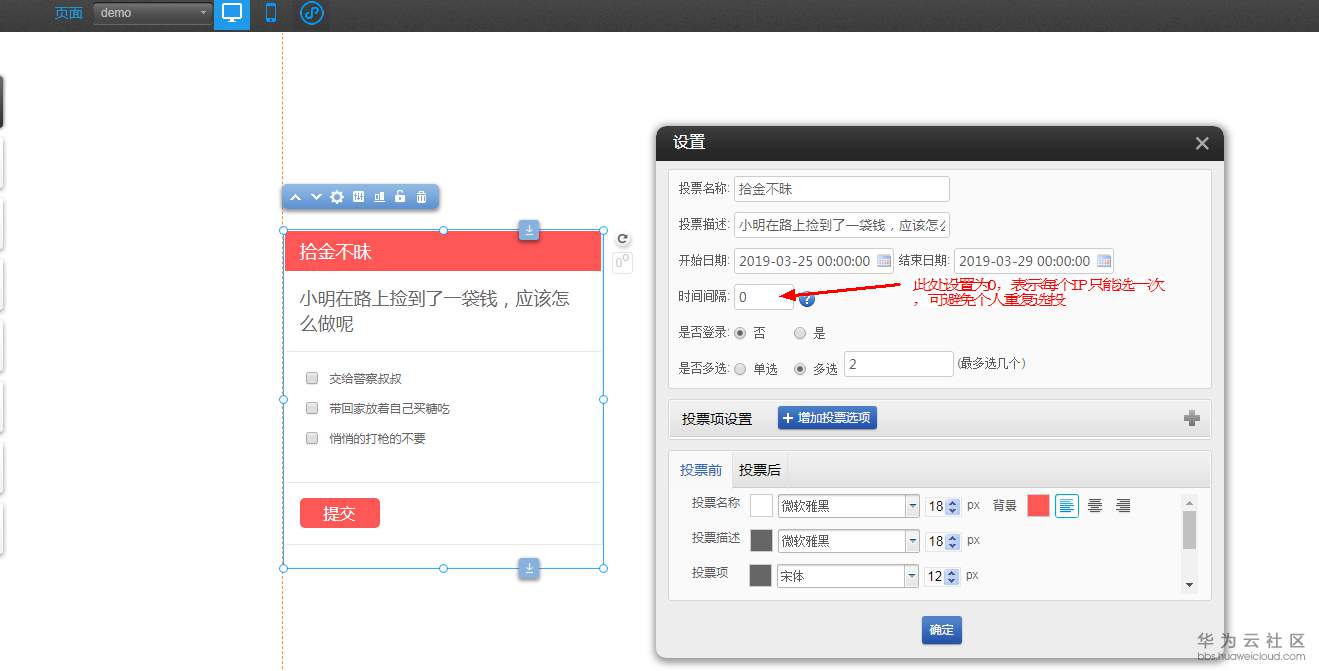Click the 页面 label in top bar
This screenshot has height=671, width=1319.
coord(69,13)
